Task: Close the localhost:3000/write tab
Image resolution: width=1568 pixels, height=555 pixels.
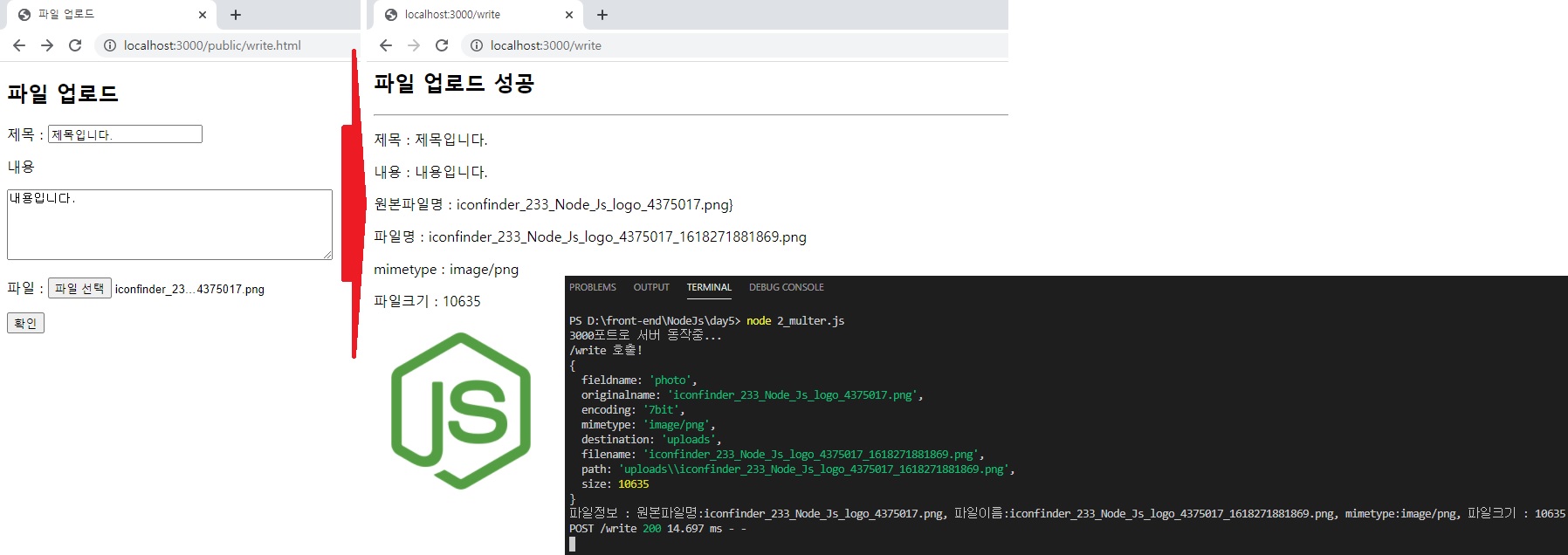Action: [x=569, y=15]
